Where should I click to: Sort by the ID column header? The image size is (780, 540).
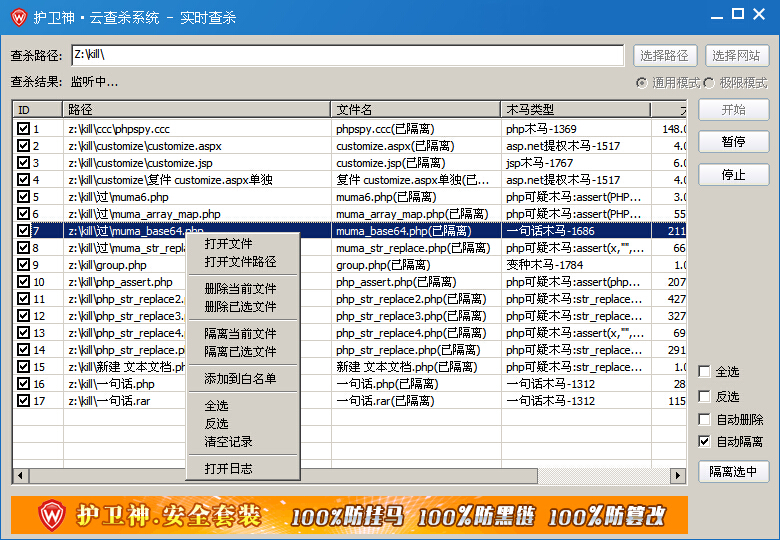(37, 110)
